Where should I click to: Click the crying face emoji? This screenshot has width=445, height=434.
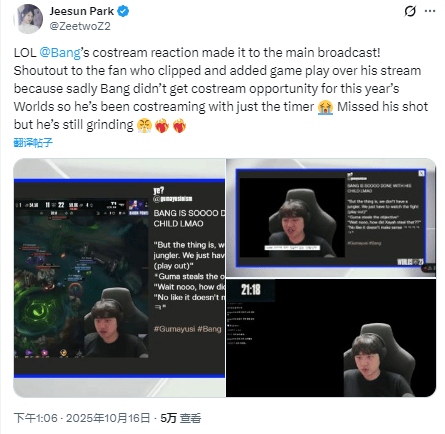[x=325, y=107]
